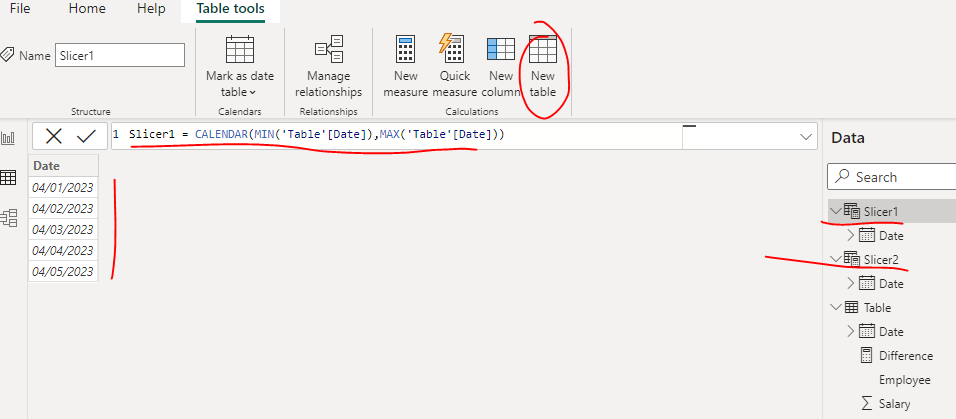Click the Data pane heading
The height and width of the screenshot is (419, 956).
[849, 138]
